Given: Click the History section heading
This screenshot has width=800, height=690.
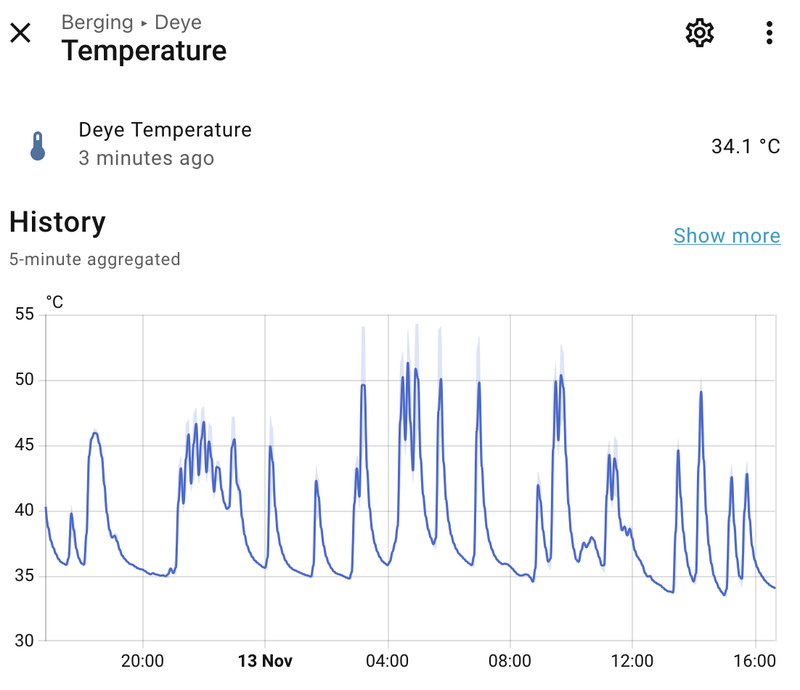Looking at the screenshot, I should coord(57,222).
